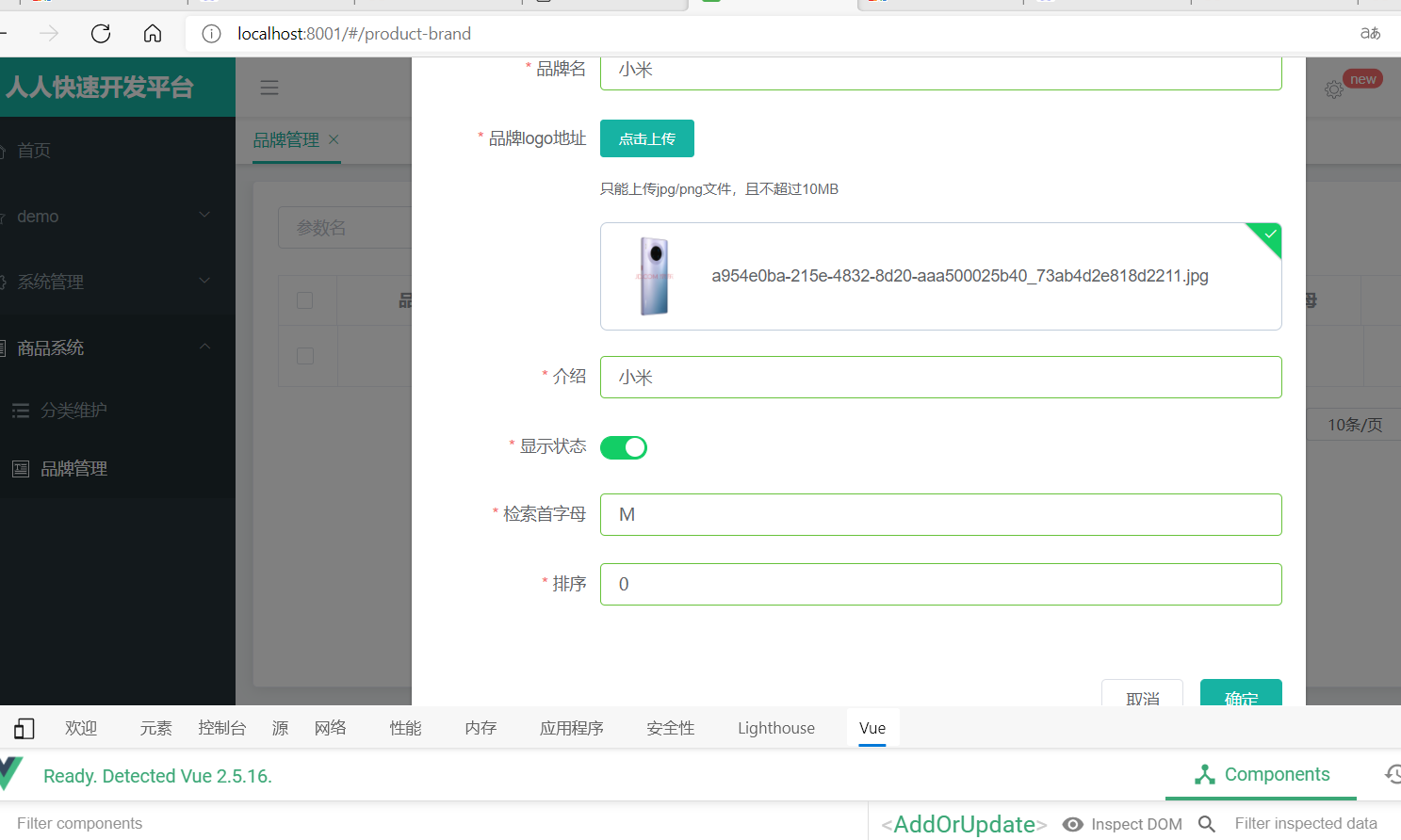
Task: Select the 品牌管理 page tab
Action: point(286,139)
